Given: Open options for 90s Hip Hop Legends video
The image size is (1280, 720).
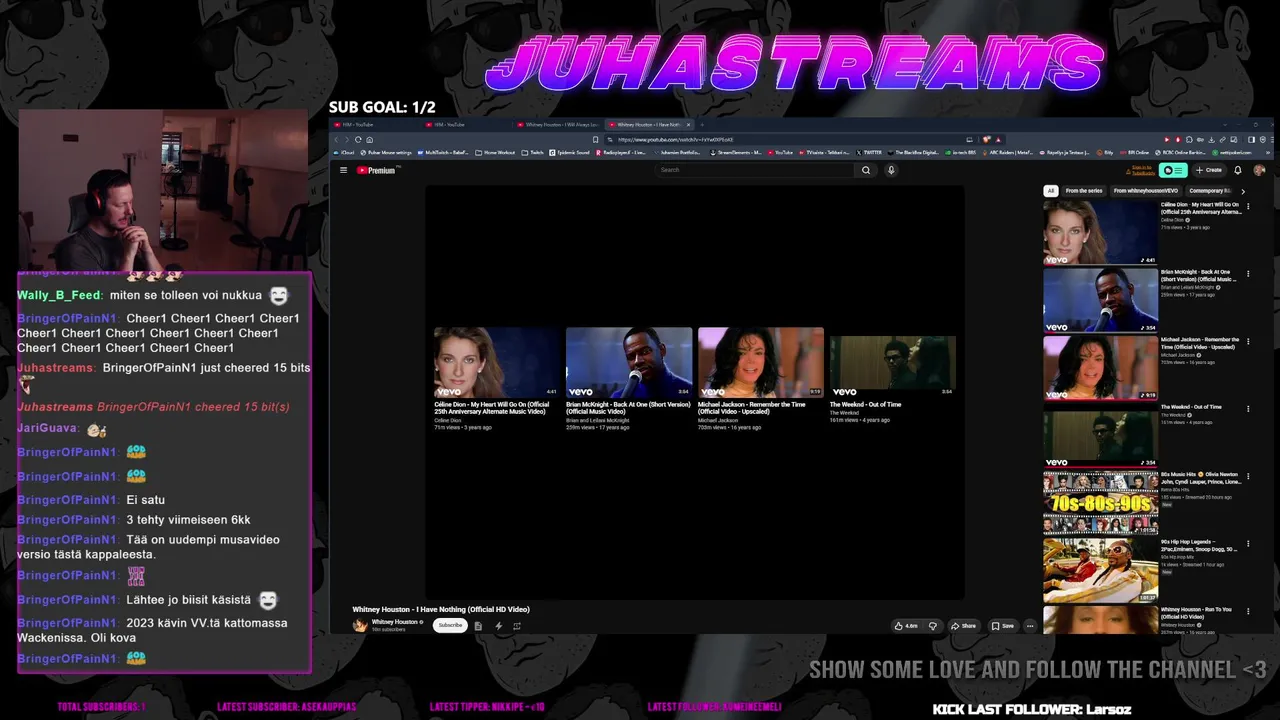Looking at the screenshot, I should [x=1247, y=543].
